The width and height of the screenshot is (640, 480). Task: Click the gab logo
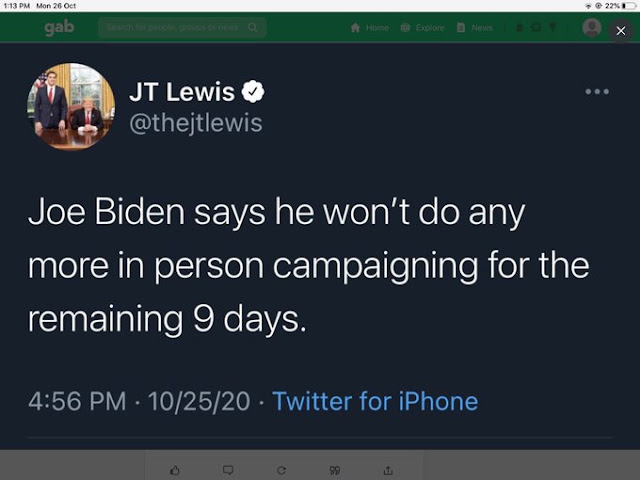tap(59, 27)
